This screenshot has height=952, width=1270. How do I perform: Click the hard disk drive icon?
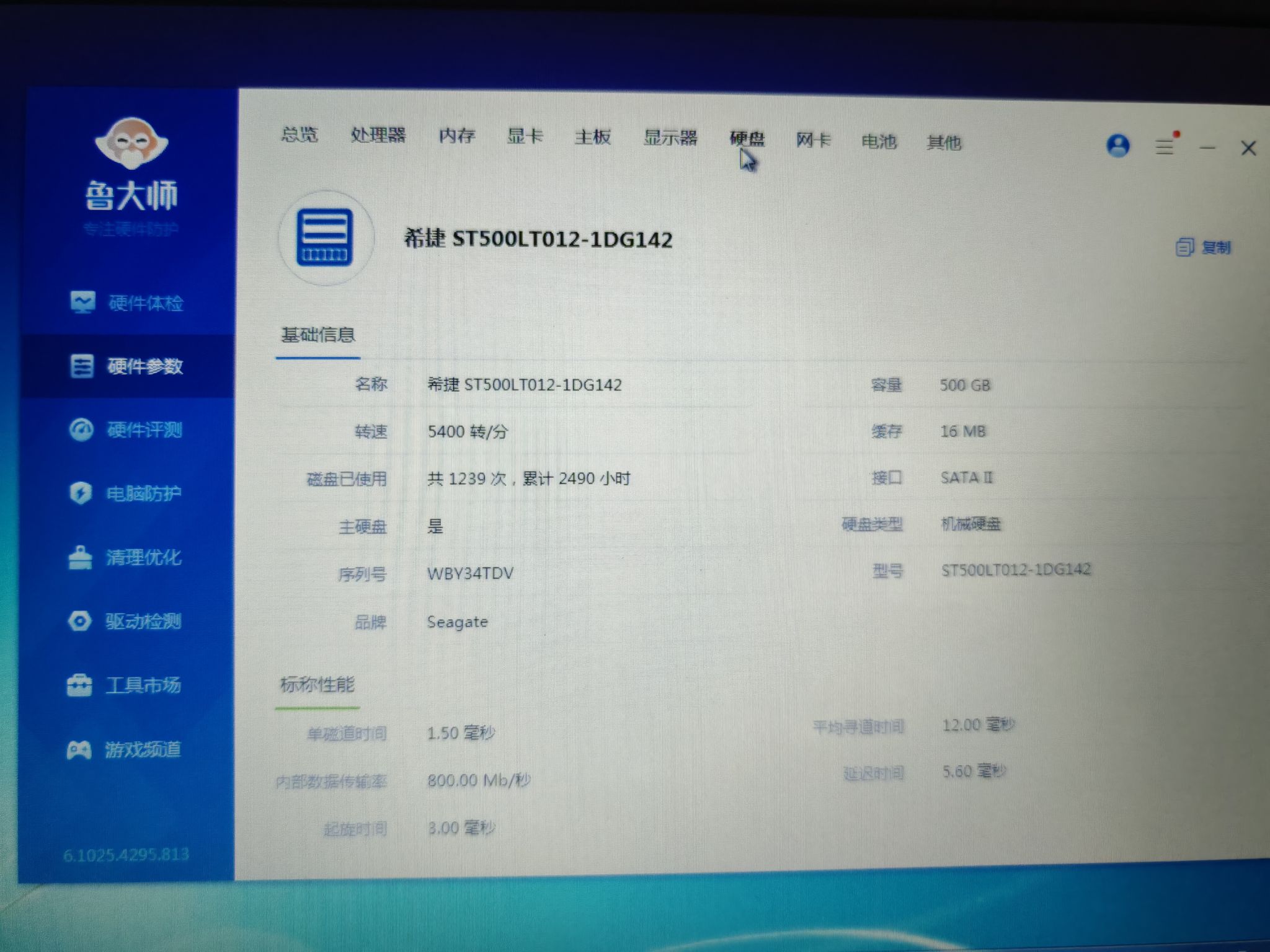325,237
